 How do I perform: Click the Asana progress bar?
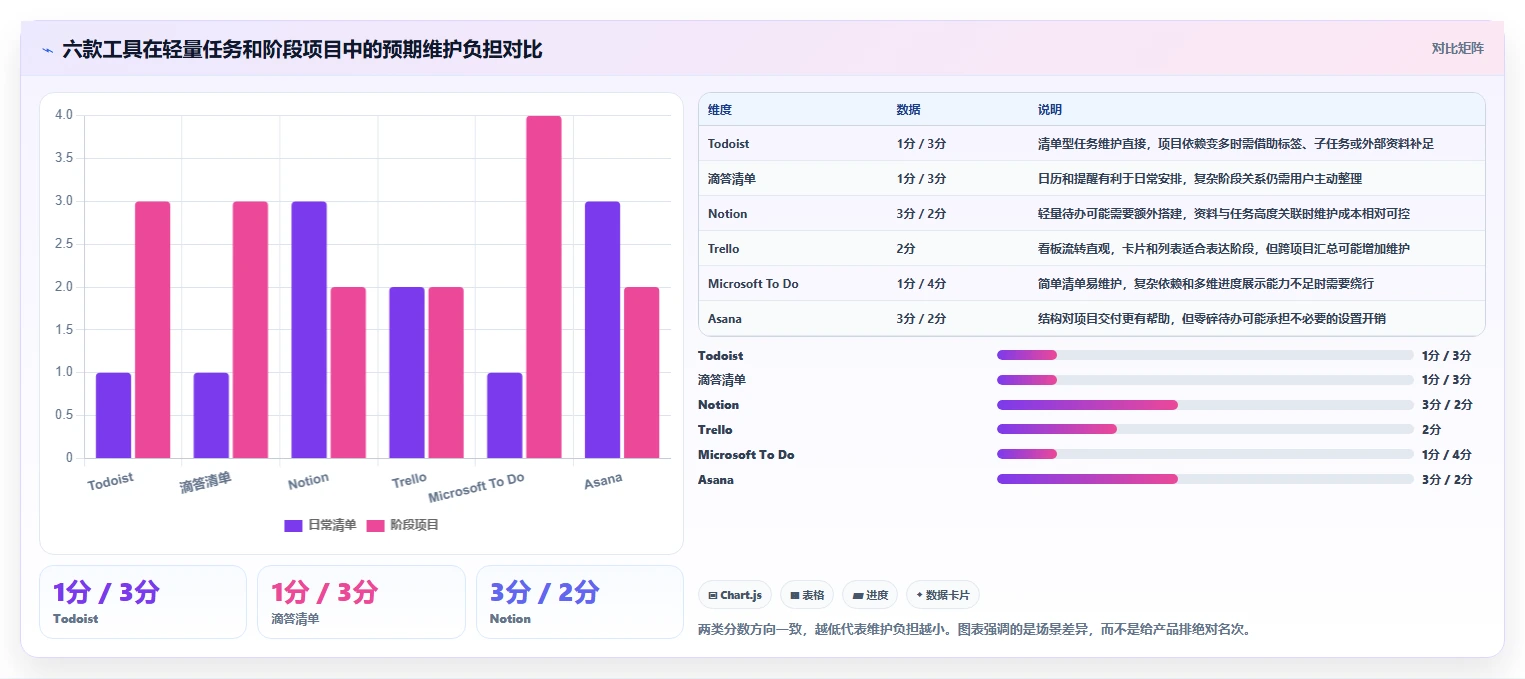pyautogui.click(x=1205, y=479)
